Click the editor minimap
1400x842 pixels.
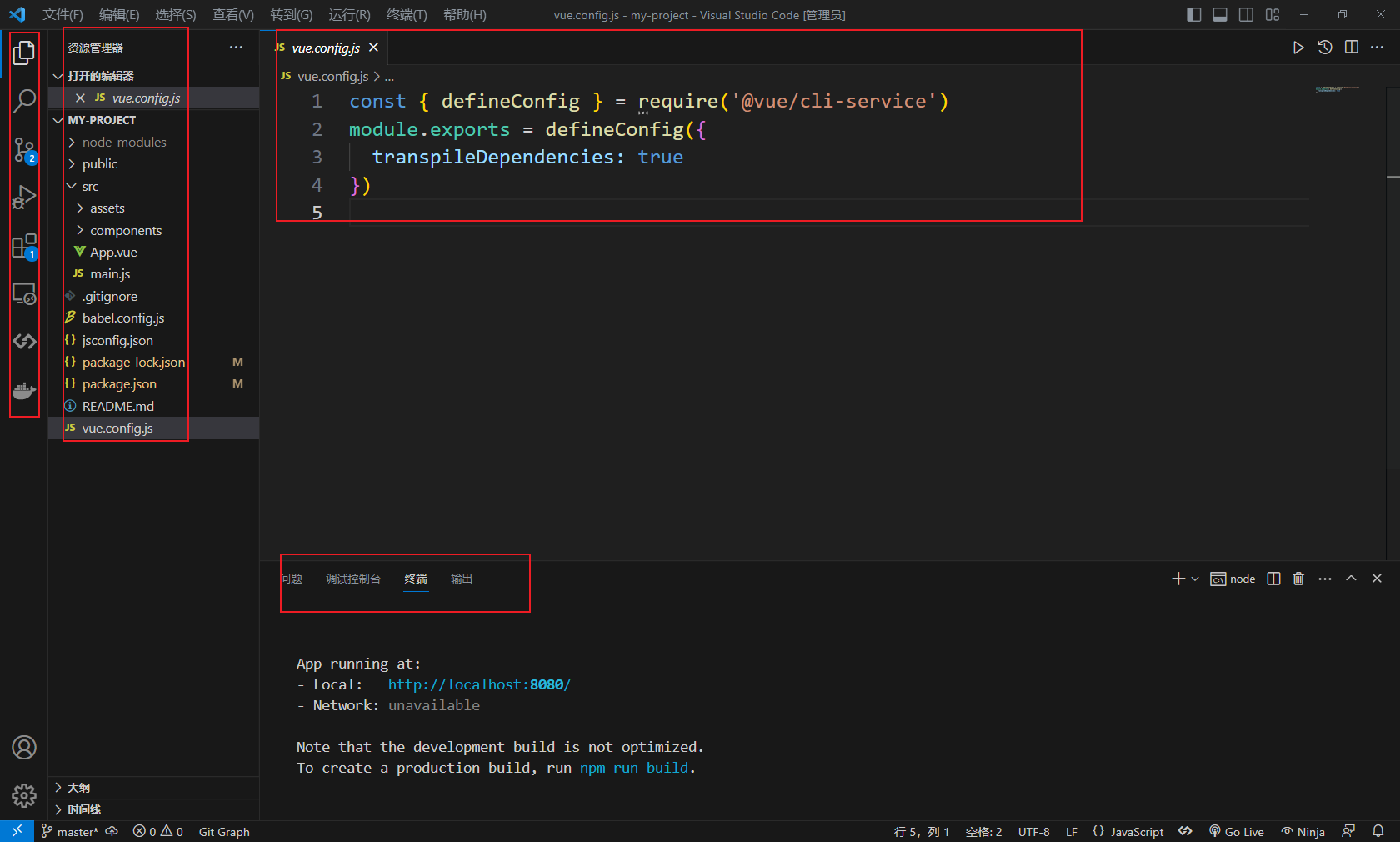point(1337,88)
